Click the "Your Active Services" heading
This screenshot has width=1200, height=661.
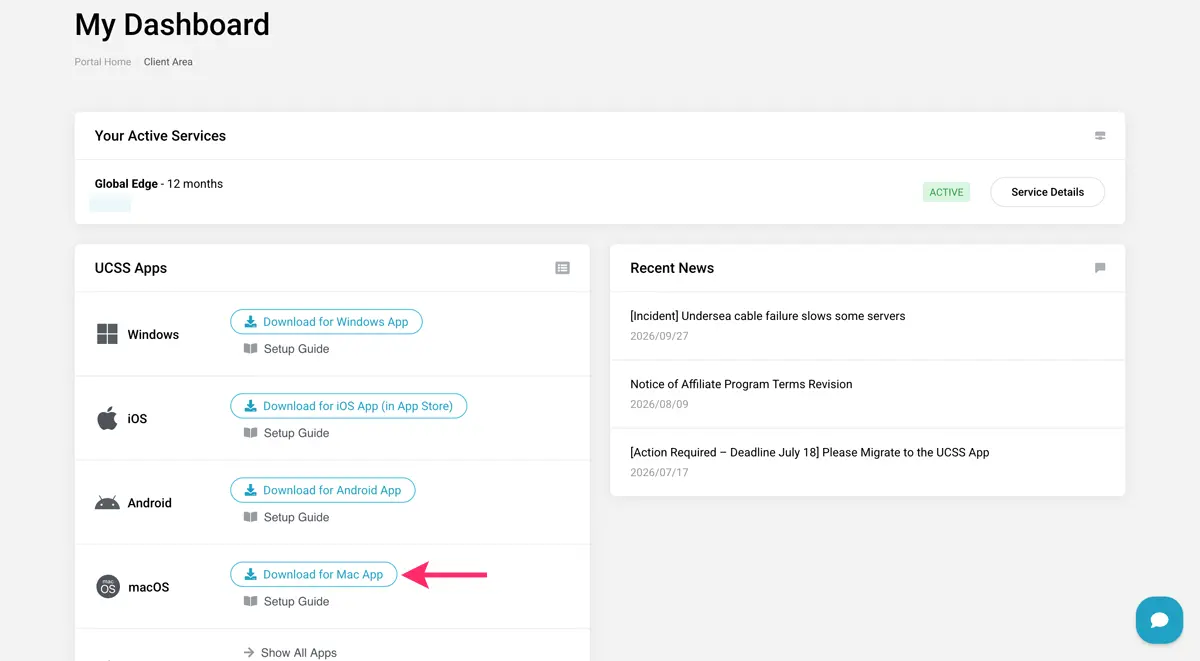(160, 136)
